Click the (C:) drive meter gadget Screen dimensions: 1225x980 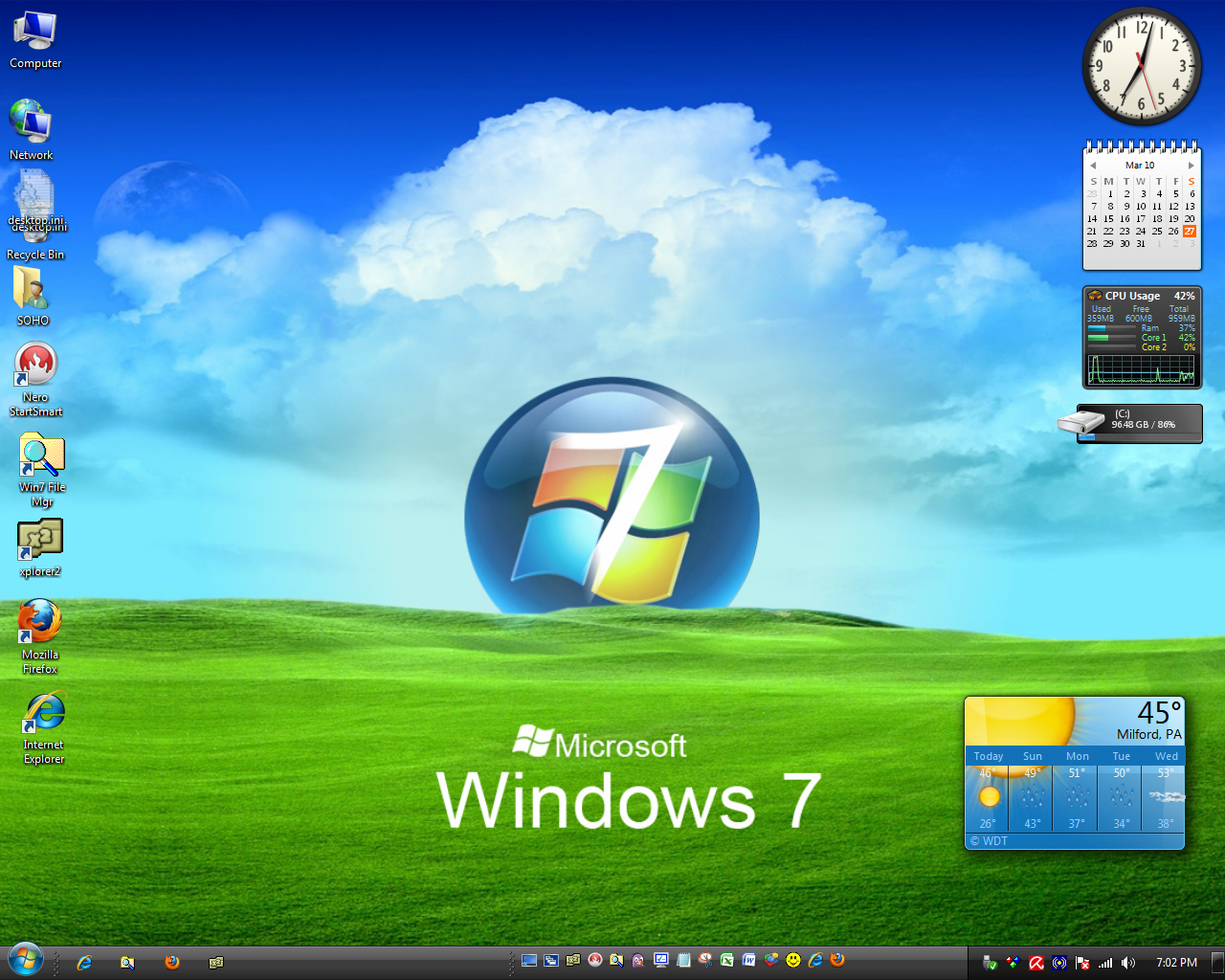click(1130, 424)
